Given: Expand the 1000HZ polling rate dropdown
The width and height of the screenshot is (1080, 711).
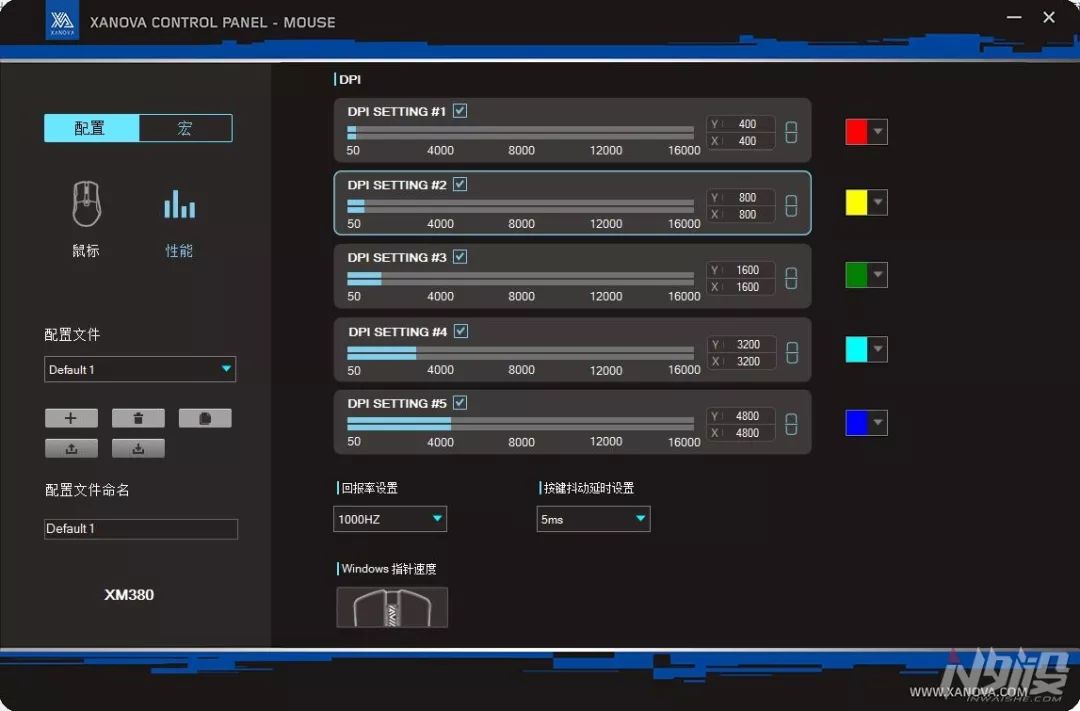Looking at the screenshot, I should [x=390, y=519].
